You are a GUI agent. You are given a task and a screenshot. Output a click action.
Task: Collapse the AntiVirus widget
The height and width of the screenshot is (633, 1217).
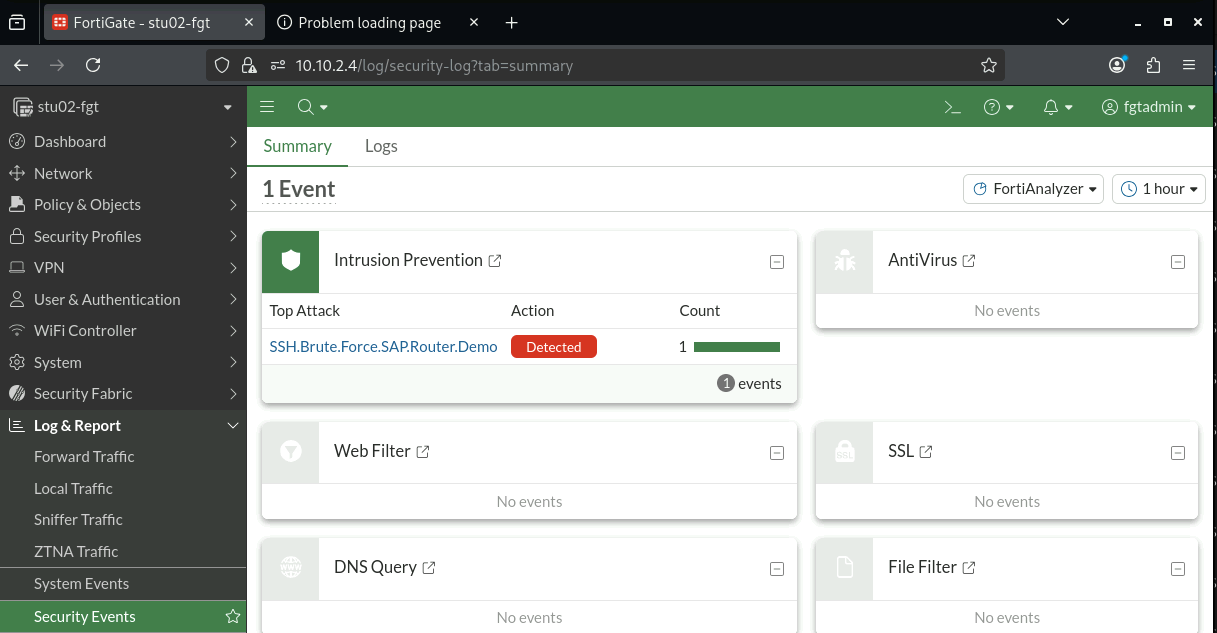click(x=1178, y=262)
